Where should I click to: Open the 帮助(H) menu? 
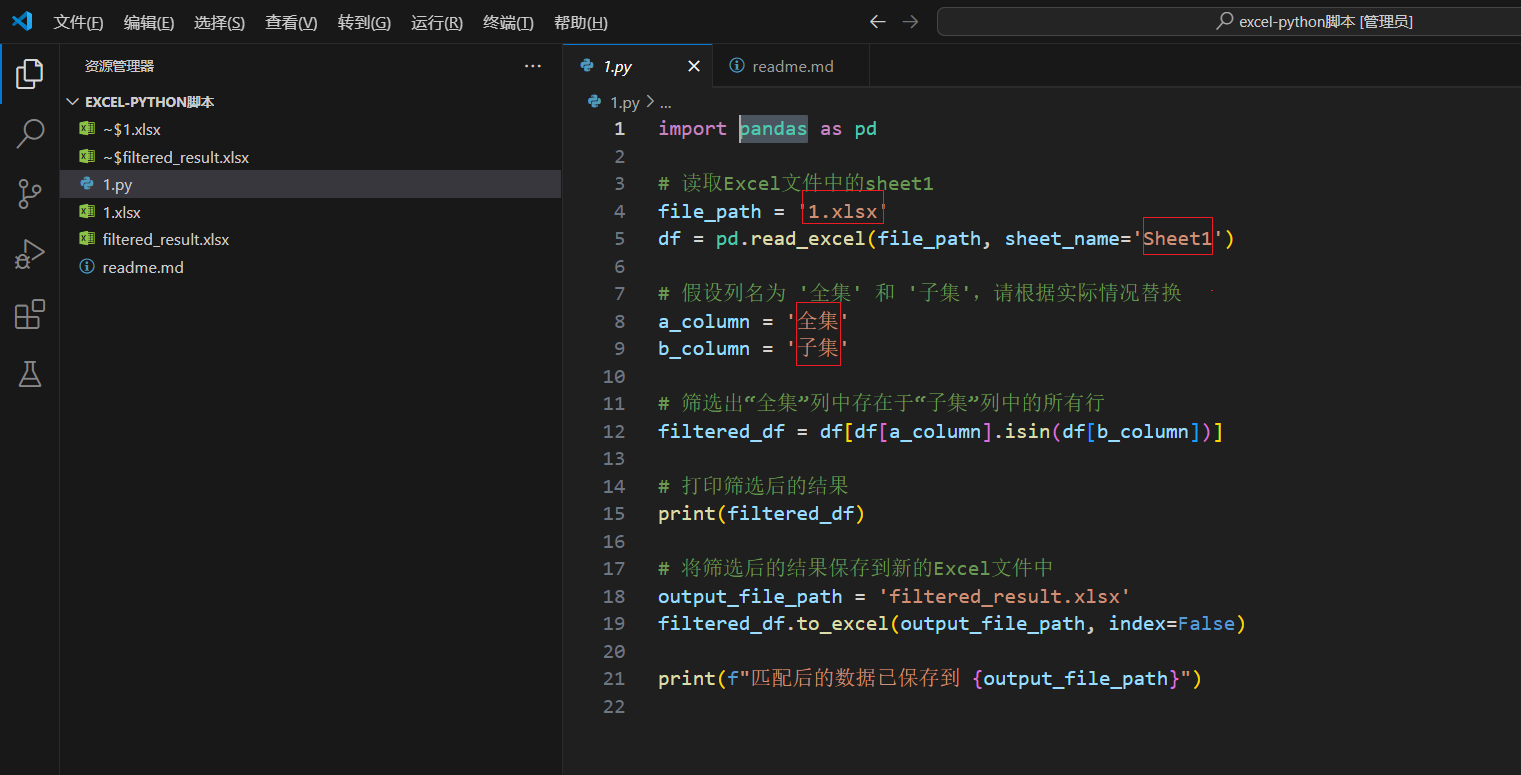[x=580, y=22]
